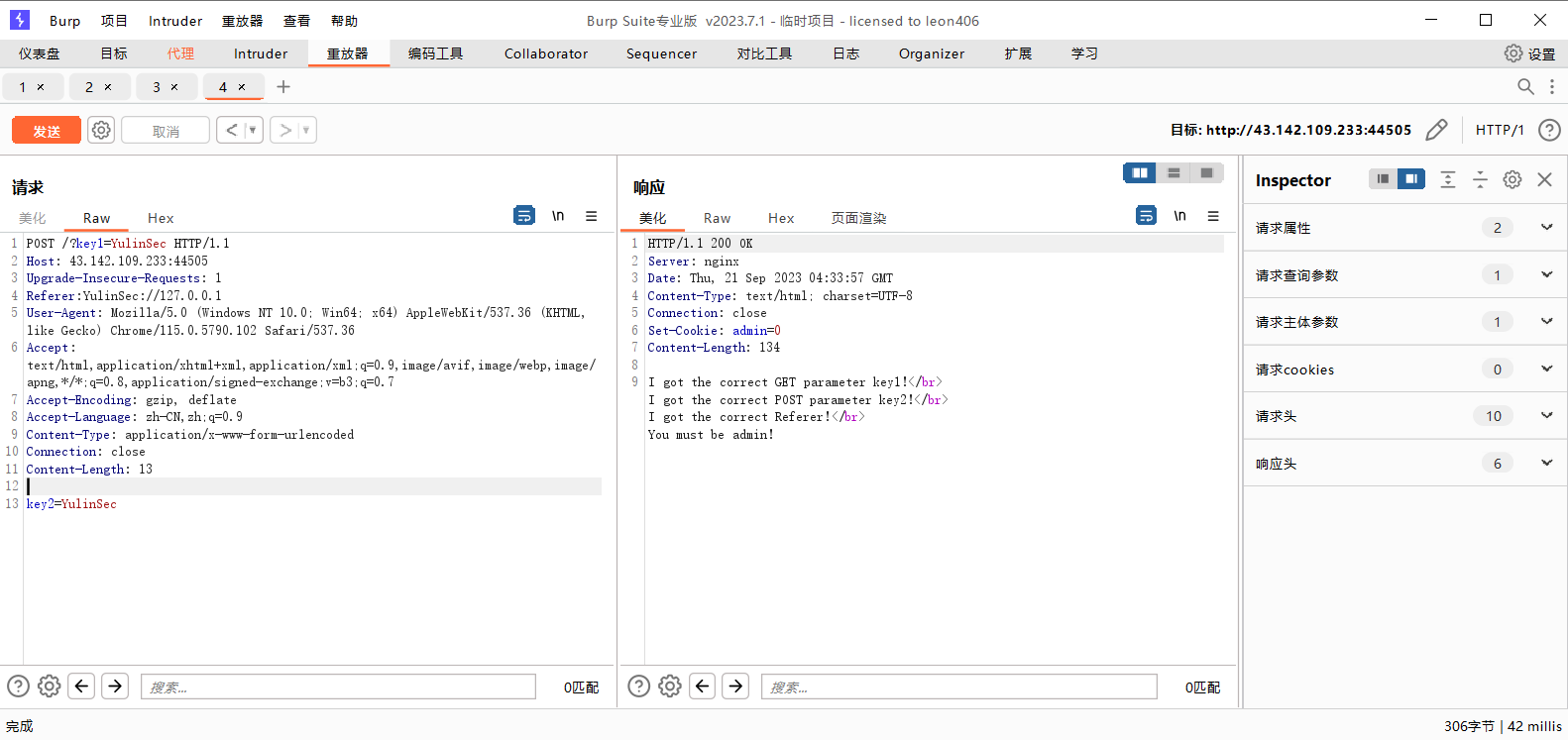
Task: Go to previous request in history
Action: coord(231,130)
